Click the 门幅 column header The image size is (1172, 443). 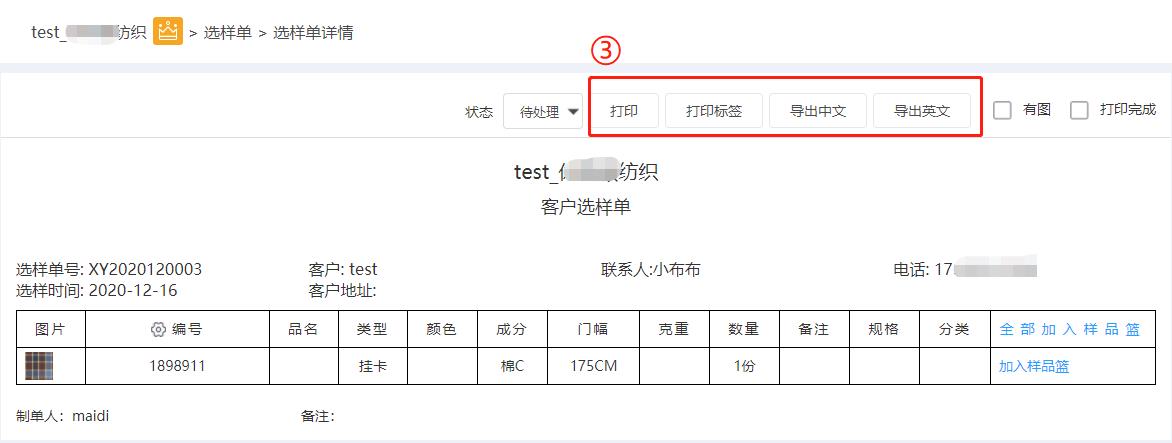tap(593, 329)
